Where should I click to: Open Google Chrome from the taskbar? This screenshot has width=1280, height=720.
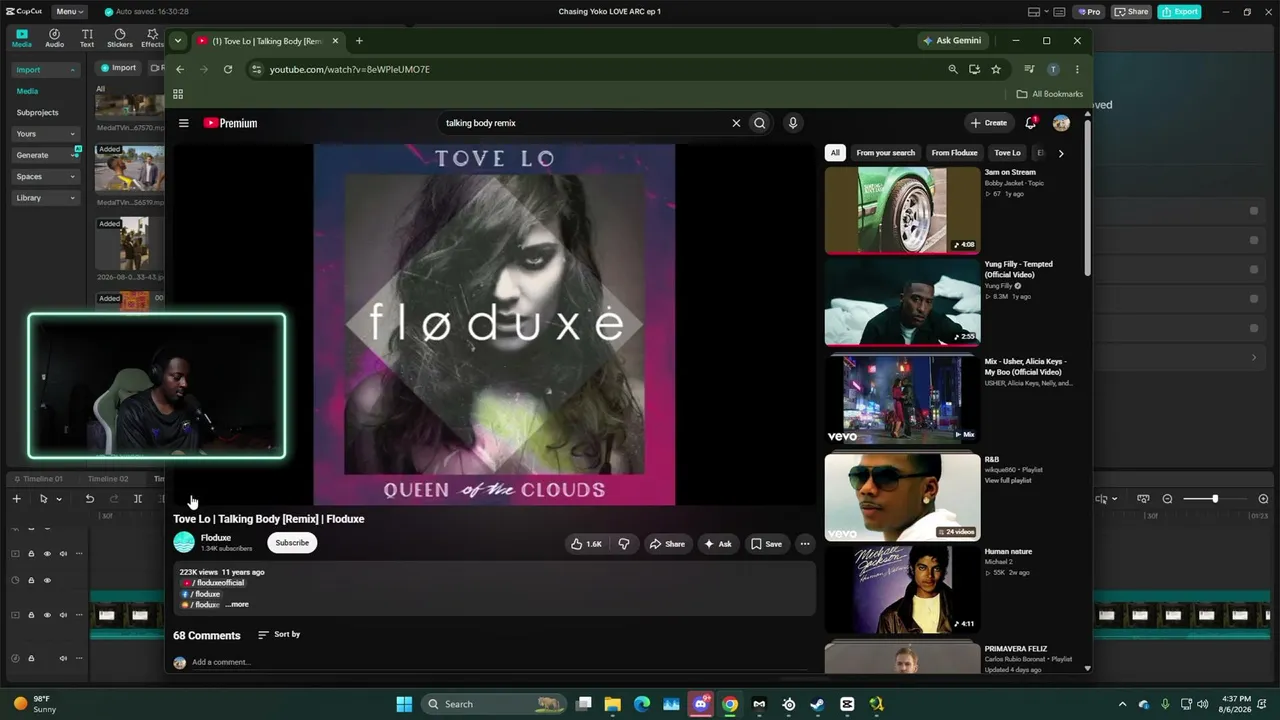pos(730,704)
